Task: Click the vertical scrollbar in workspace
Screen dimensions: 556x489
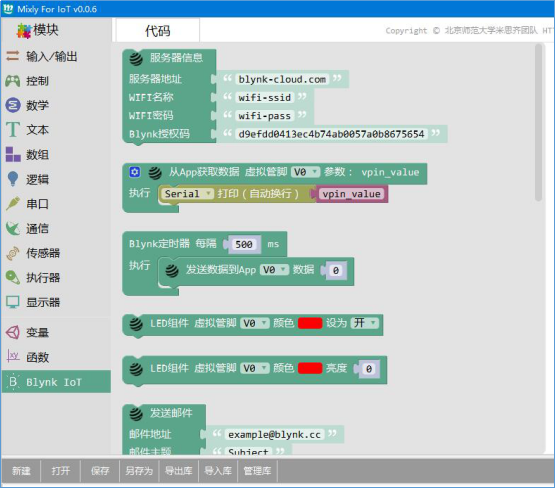Action: pos(539,122)
